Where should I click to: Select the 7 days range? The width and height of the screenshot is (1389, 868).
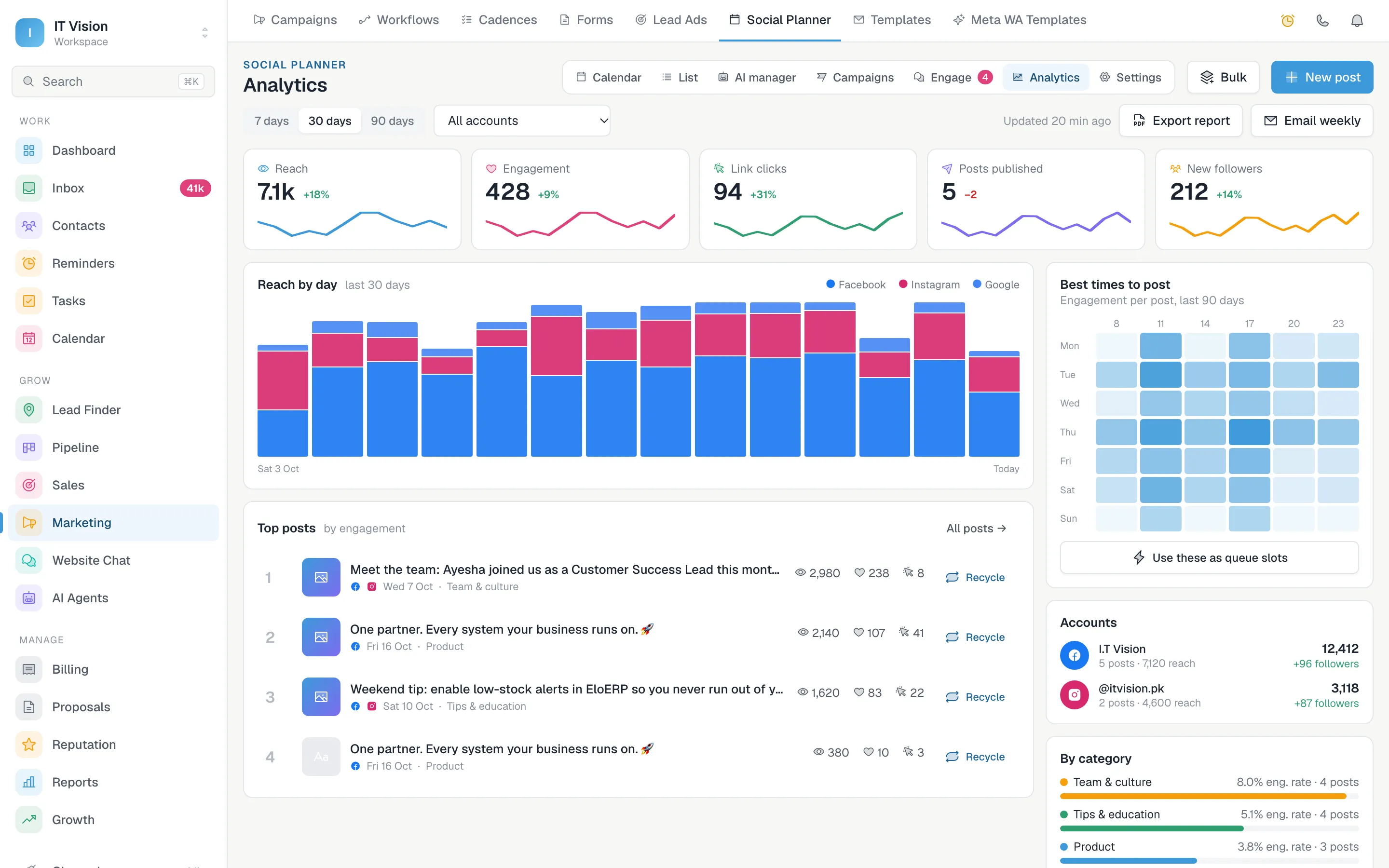272,121
